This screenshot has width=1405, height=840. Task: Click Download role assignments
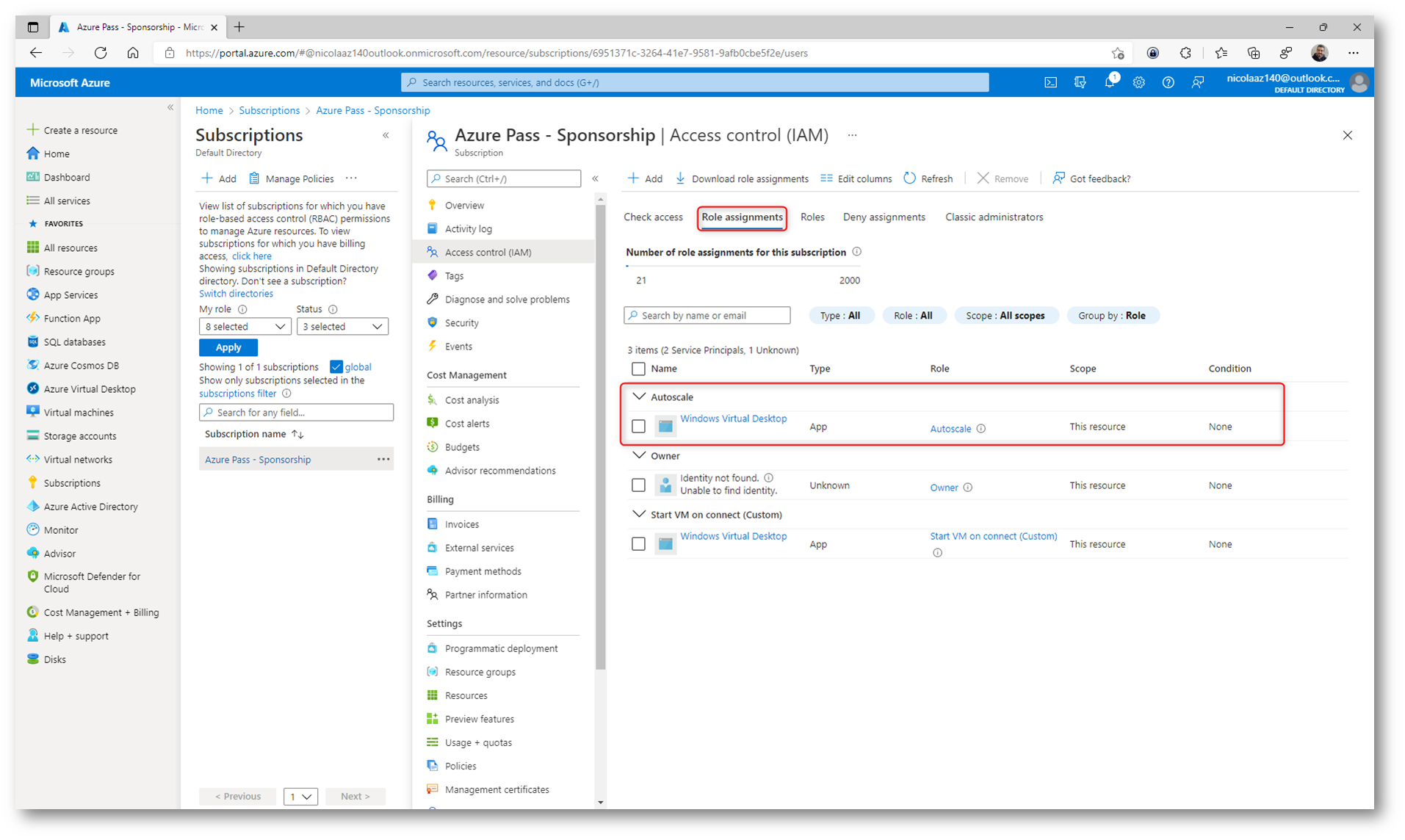pyautogui.click(x=741, y=178)
